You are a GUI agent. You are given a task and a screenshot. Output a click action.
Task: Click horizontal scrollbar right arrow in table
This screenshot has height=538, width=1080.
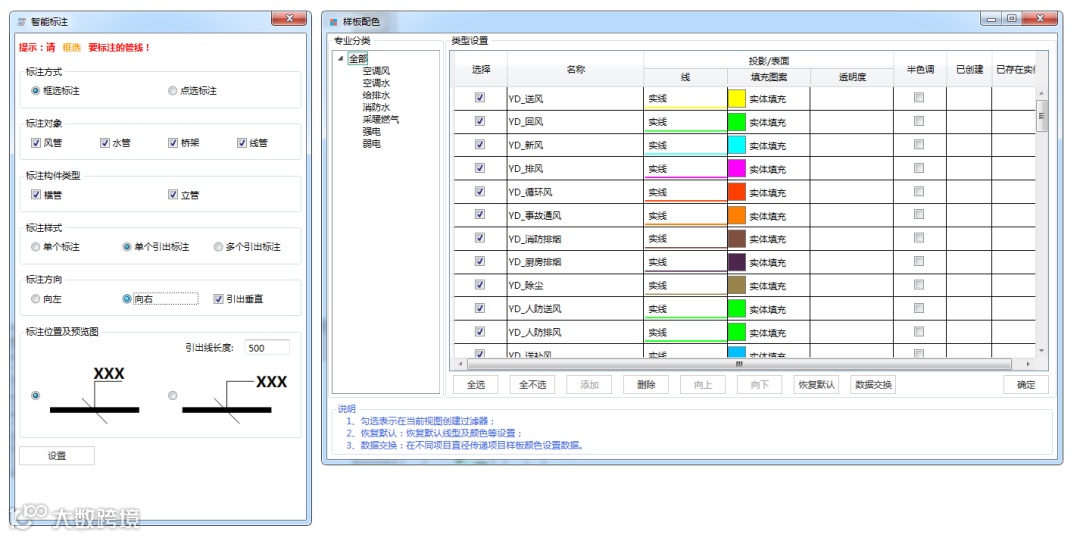point(1028,364)
